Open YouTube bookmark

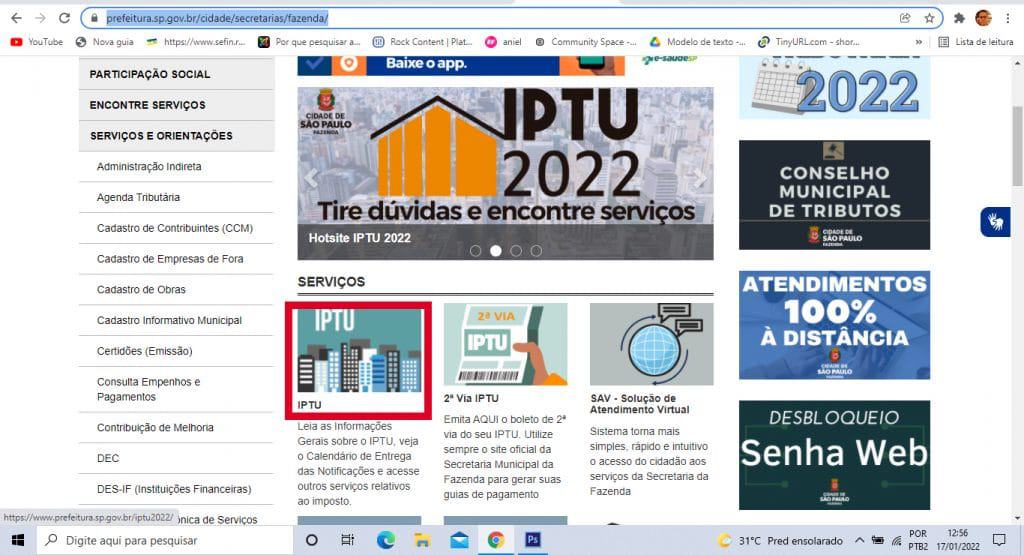(37, 42)
